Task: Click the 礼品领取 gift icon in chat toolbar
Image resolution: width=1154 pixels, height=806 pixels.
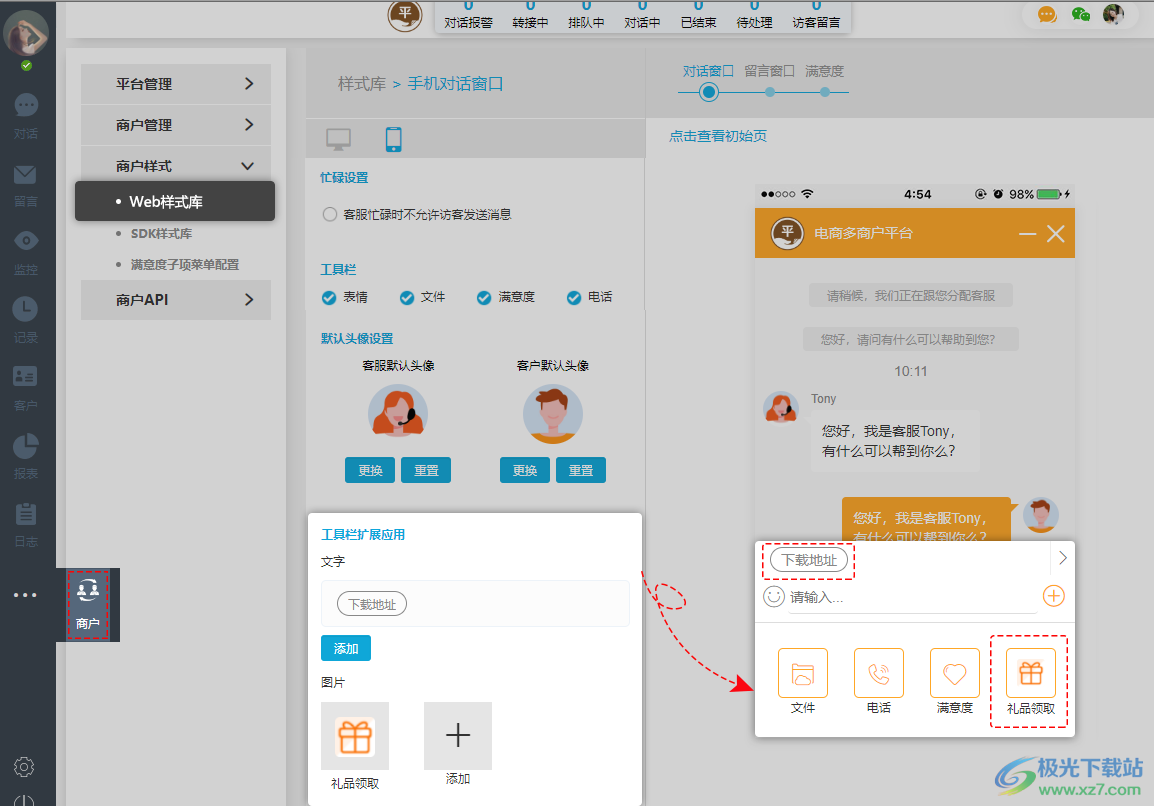Action: point(1028,672)
